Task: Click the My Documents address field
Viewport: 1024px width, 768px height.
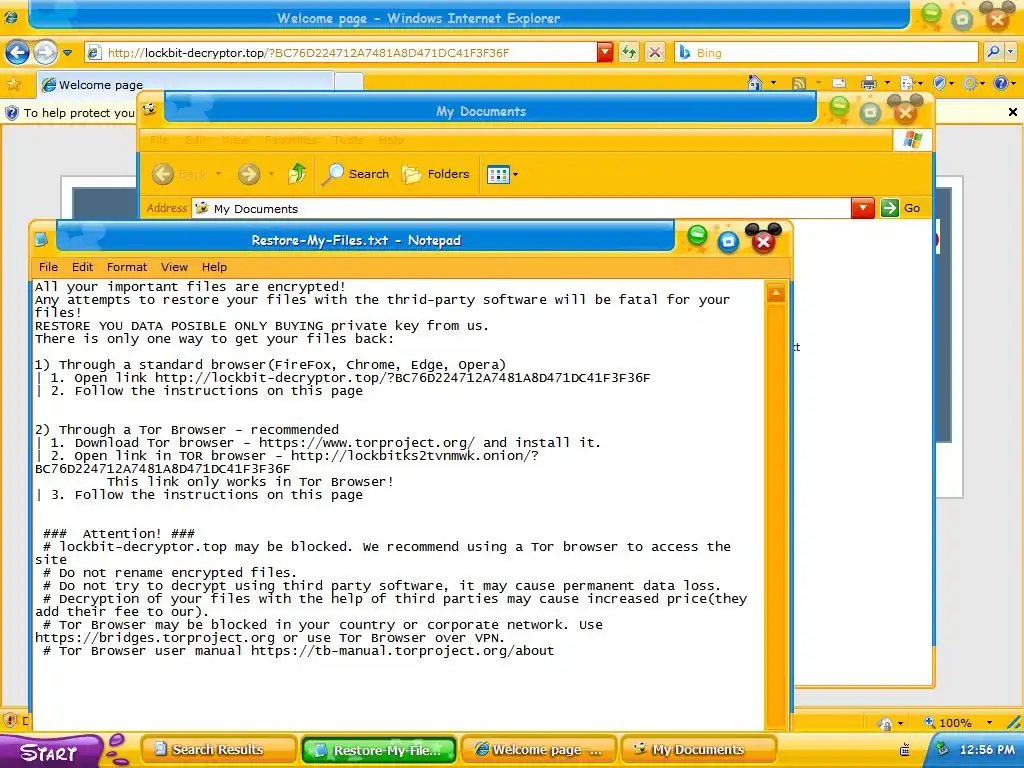Action: click(521, 208)
